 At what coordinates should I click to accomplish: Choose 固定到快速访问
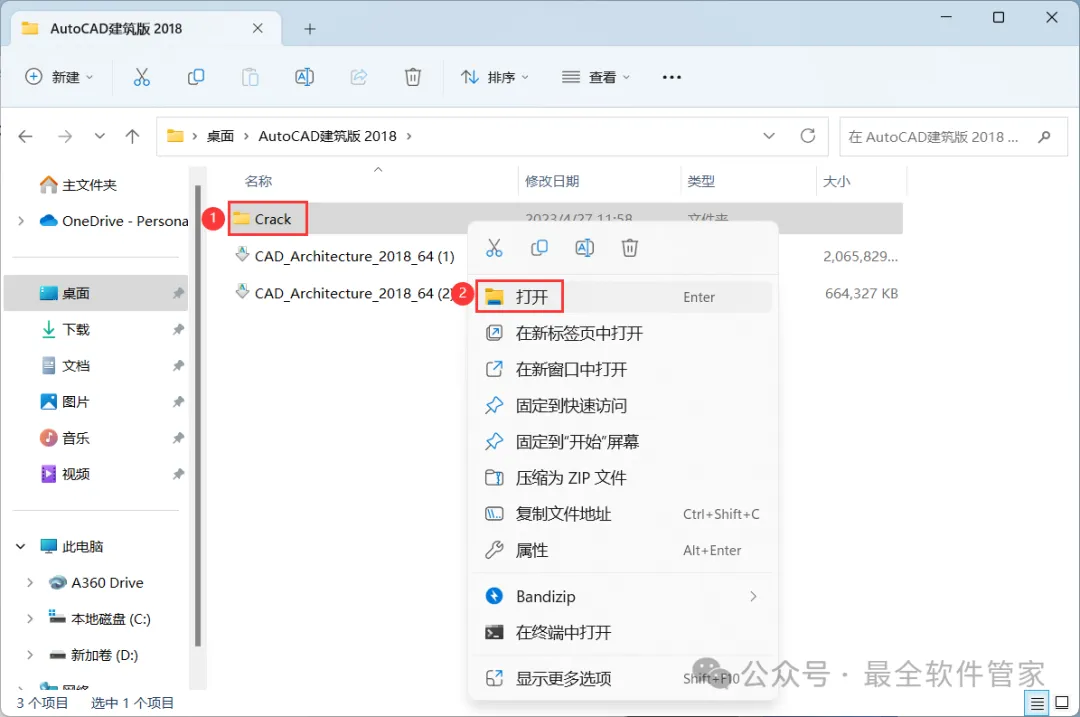(623, 406)
